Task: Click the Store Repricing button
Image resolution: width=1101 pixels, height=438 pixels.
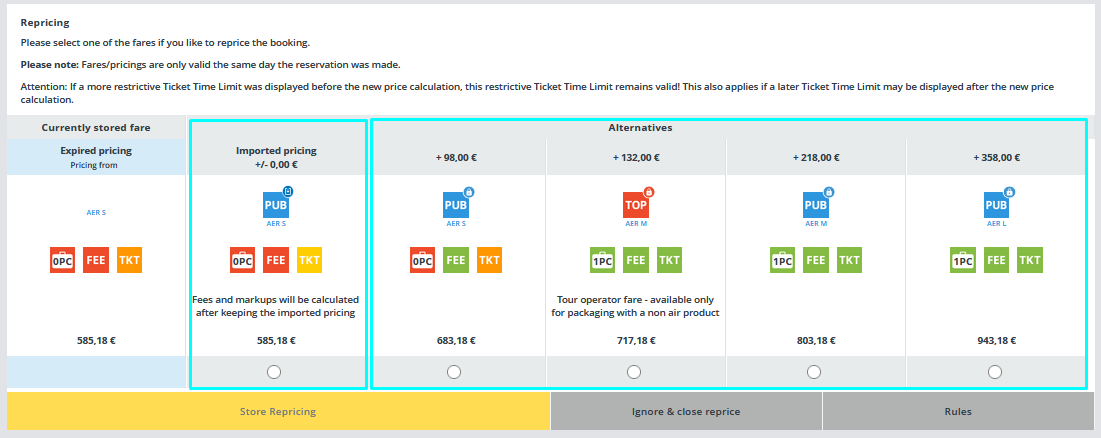Action: pos(278,411)
